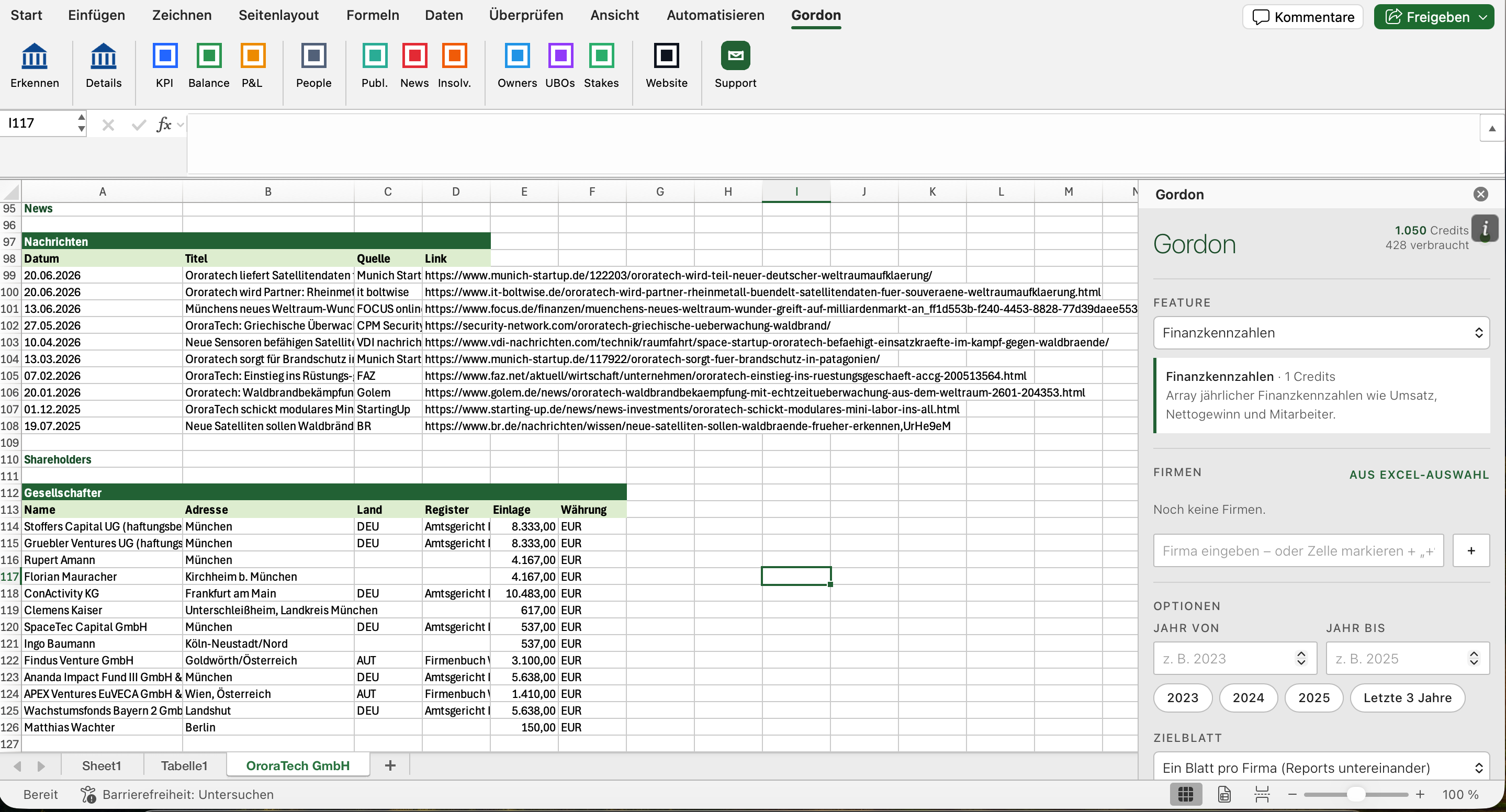This screenshot has width=1506, height=812.
Task: Choose the 2025 year chip
Action: [1313, 697]
